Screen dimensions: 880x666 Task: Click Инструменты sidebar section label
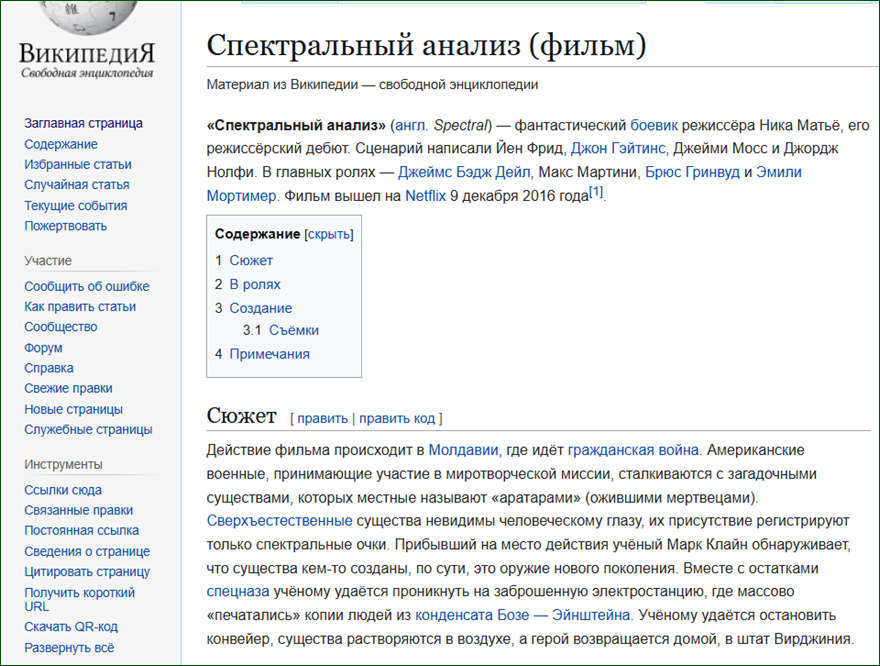coord(63,464)
